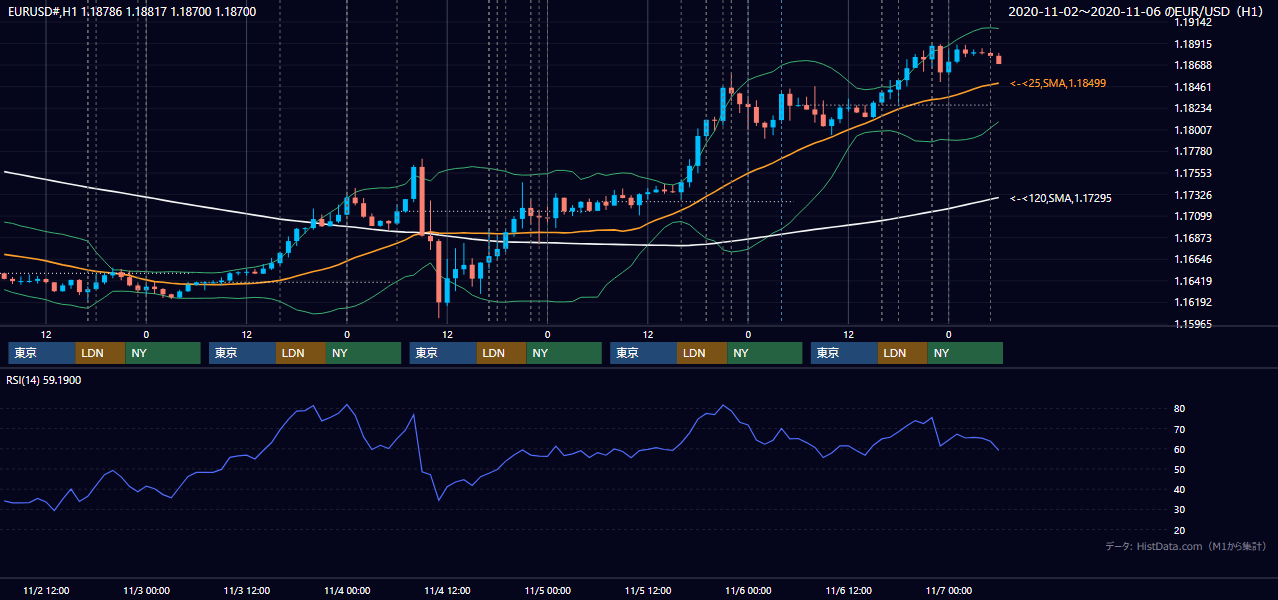Click the rightmost LDN session bar

(x=903, y=353)
